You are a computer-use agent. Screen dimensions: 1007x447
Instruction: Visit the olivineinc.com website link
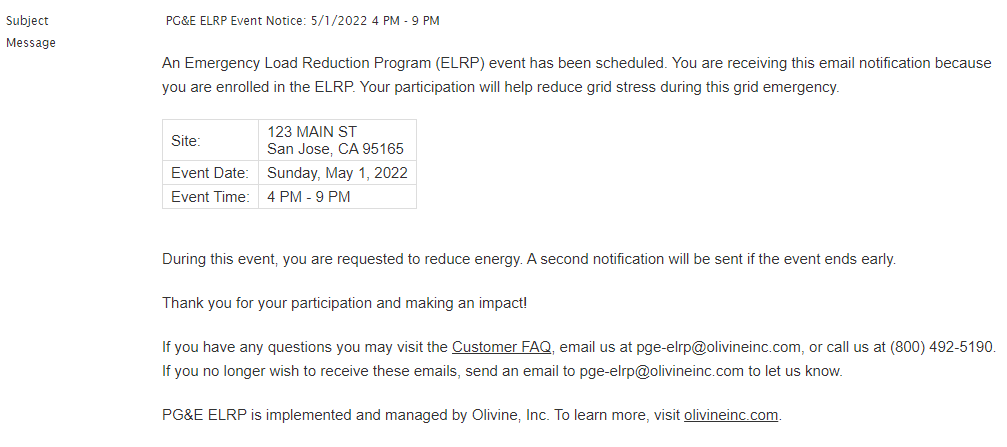731,415
